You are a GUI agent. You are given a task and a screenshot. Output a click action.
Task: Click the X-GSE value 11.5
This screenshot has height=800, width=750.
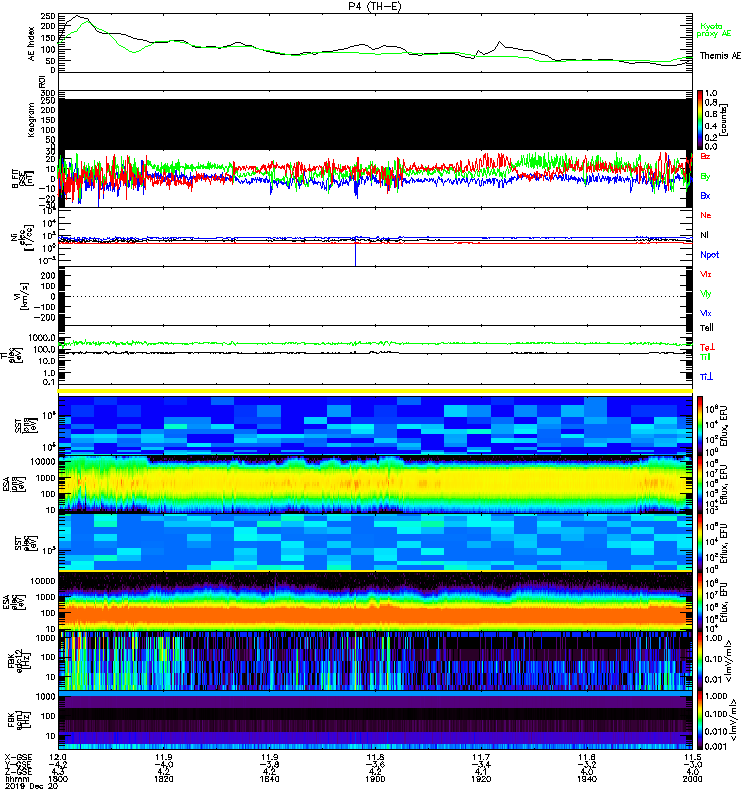coord(692,757)
